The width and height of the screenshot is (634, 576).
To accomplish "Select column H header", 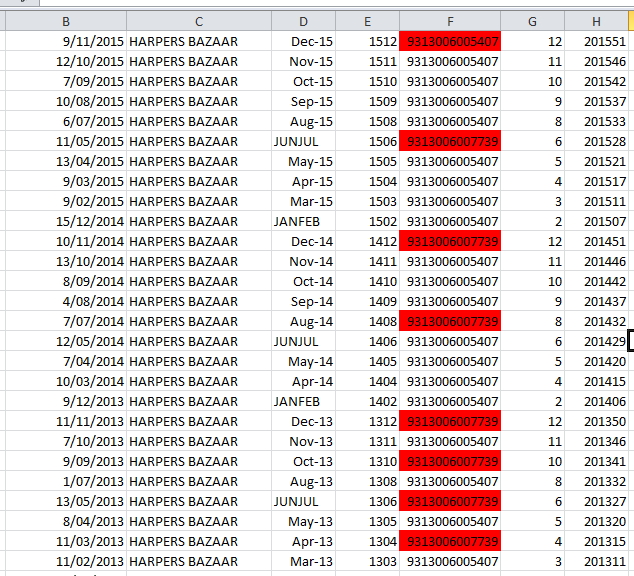I will coord(596,21).
